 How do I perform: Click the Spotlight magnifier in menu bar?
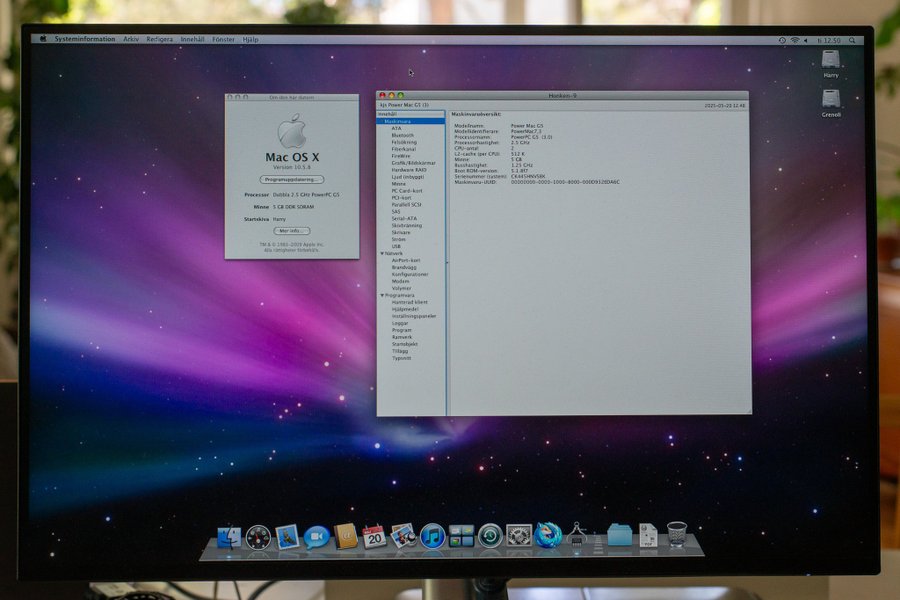click(852, 40)
